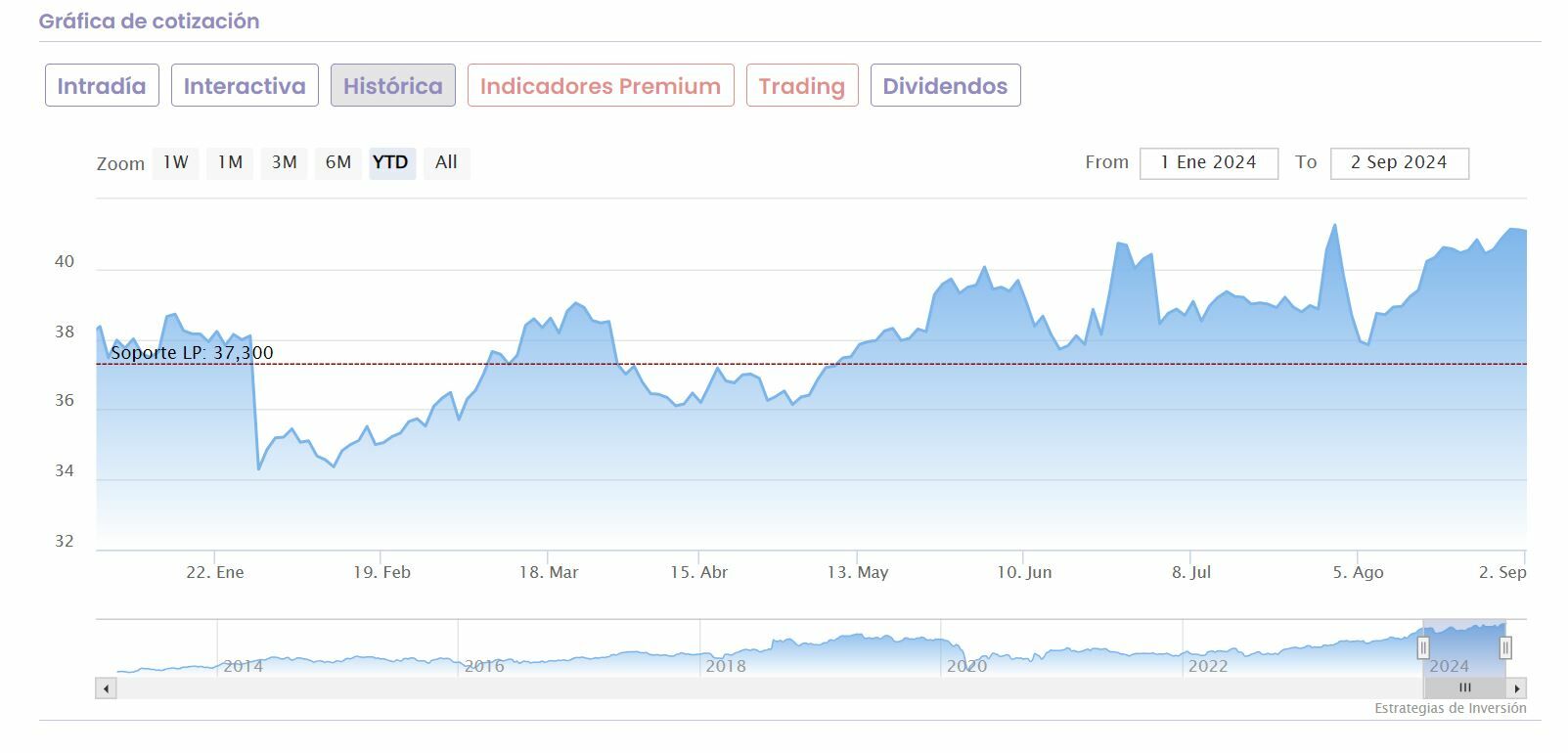Set zoom range to 1M
Screen dimensions: 1568x753
(230, 163)
